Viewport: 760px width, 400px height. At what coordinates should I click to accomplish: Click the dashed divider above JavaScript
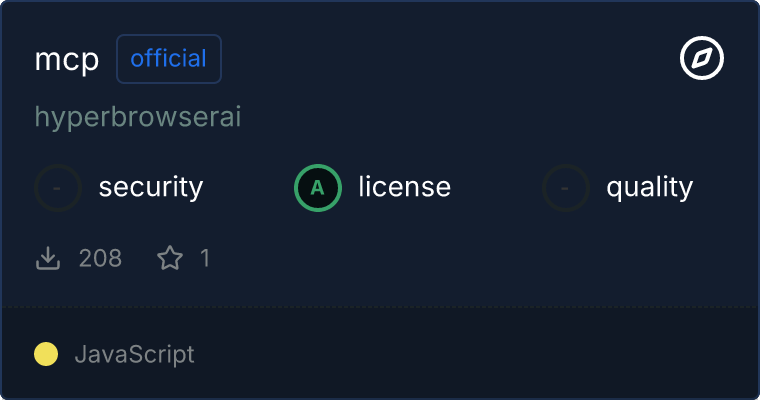point(380,306)
